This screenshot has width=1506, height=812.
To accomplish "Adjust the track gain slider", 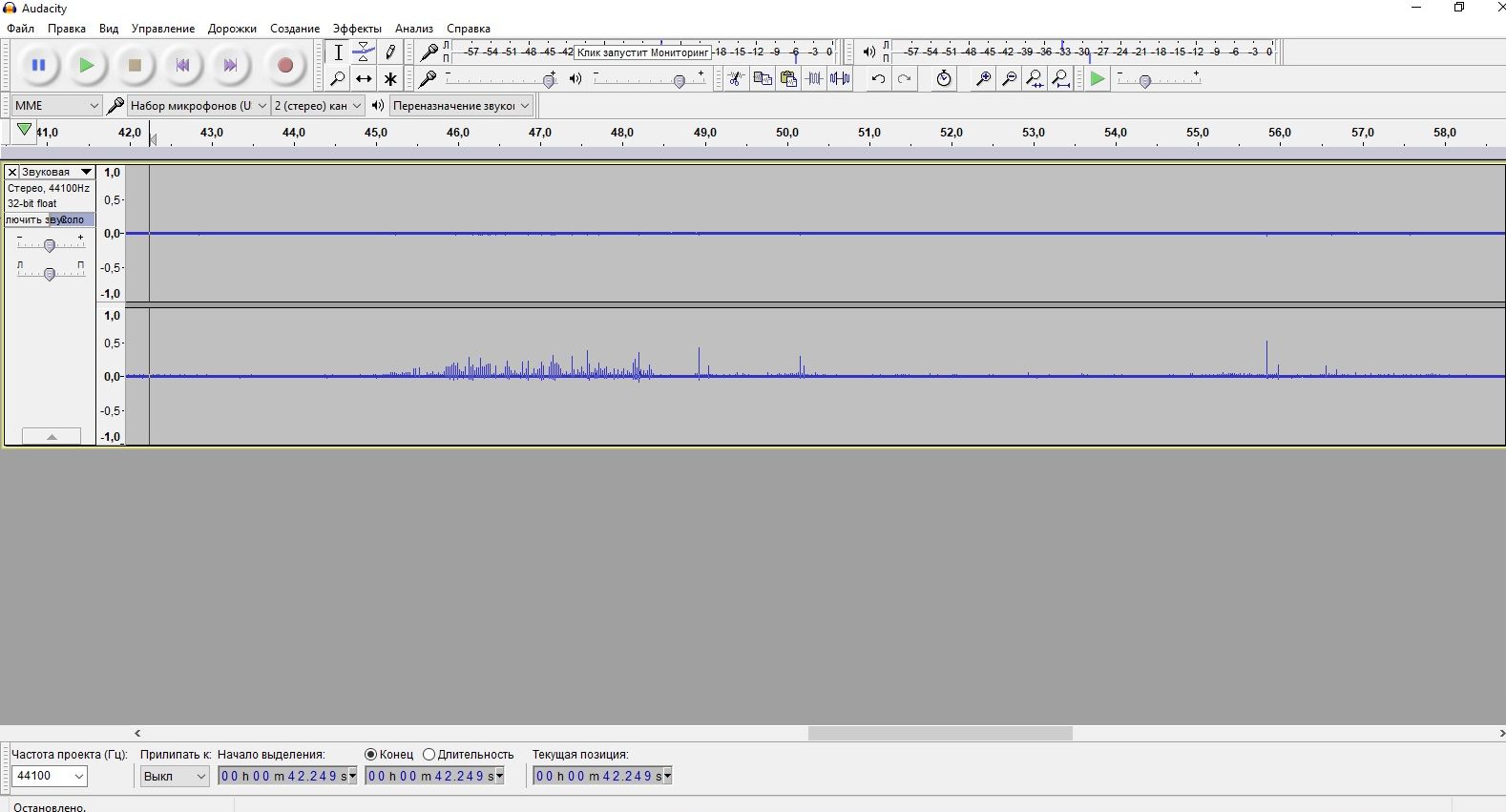I will click(50, 244).
